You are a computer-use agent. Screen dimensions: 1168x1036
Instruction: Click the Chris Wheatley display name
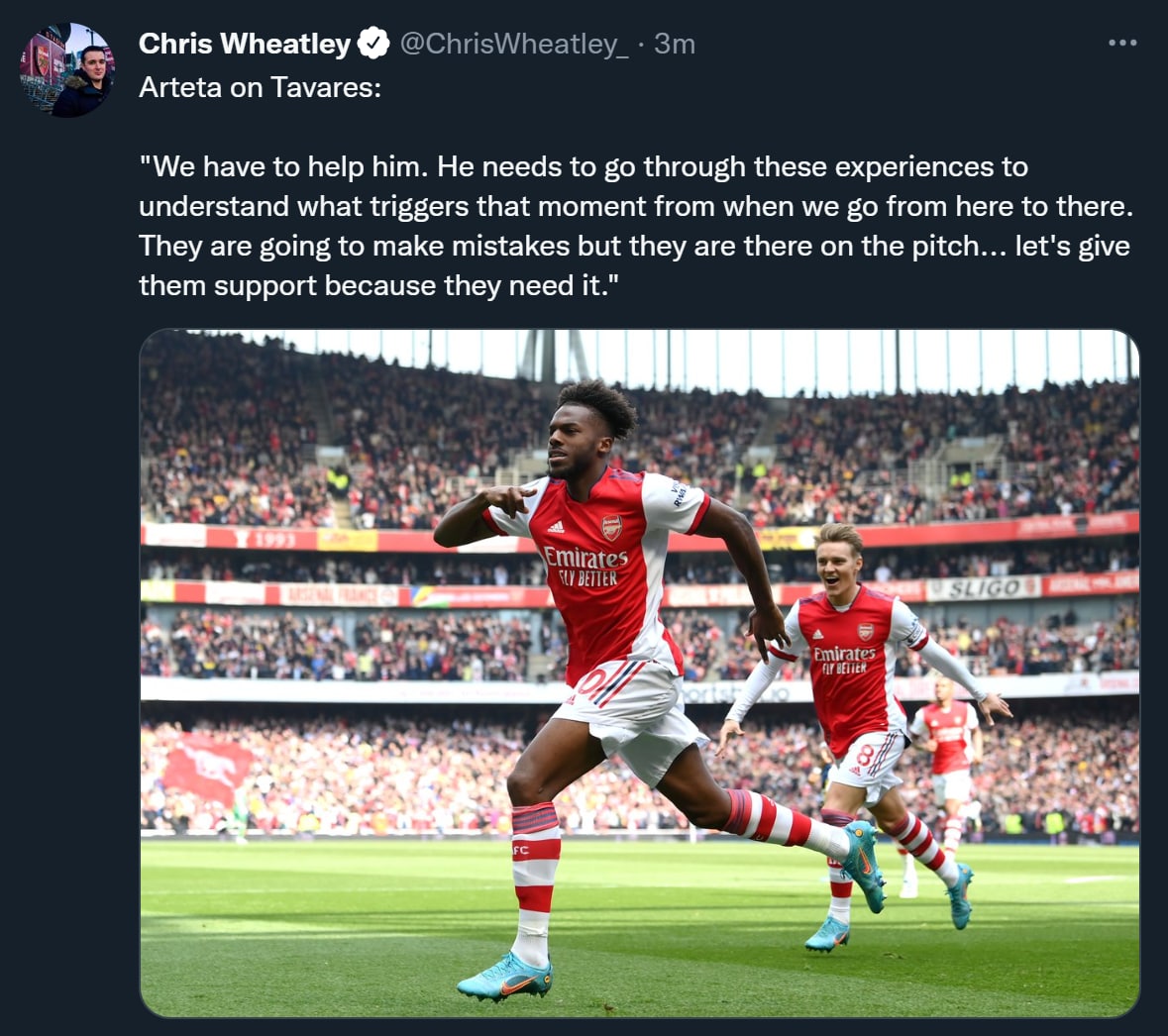[244, 44]
